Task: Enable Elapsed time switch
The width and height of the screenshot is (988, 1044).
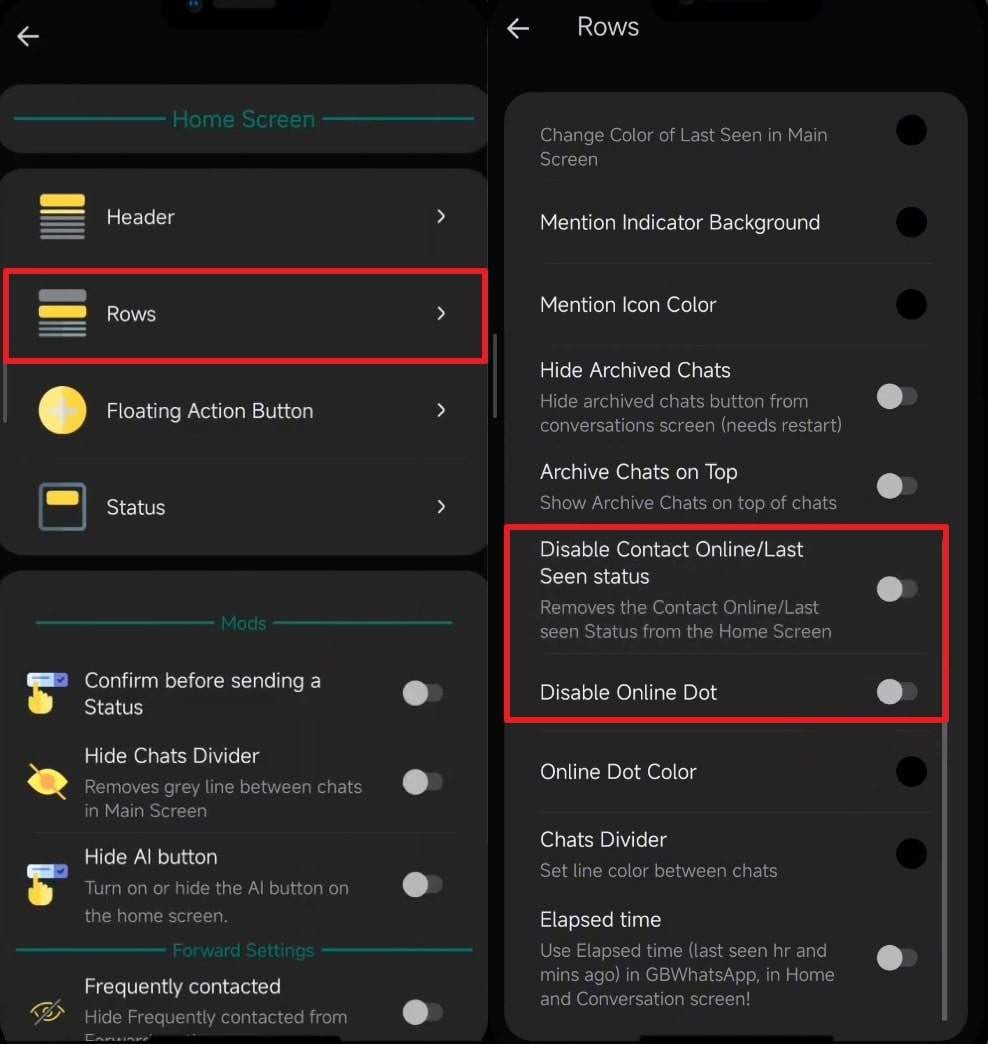Action: pos(896,958)
